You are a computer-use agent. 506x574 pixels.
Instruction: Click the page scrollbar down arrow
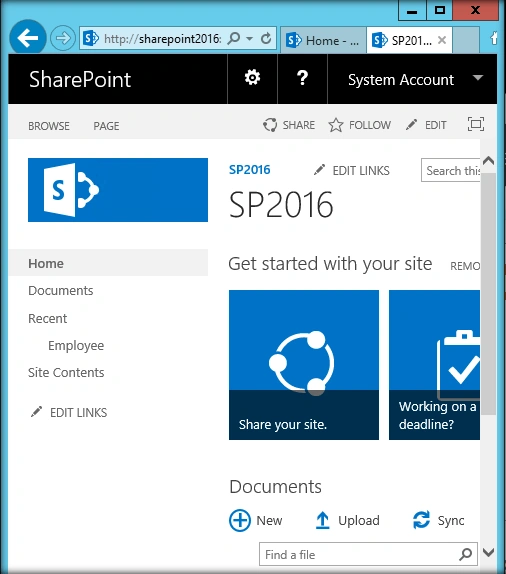[489, 552]
